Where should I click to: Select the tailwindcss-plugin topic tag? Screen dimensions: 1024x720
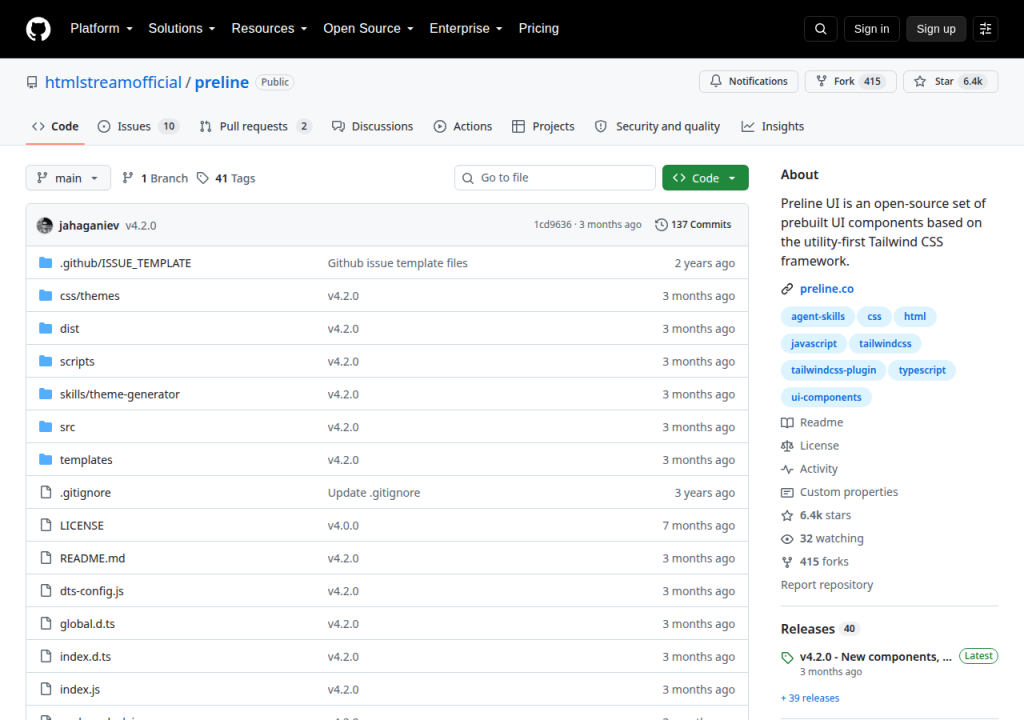pos(833,370)
